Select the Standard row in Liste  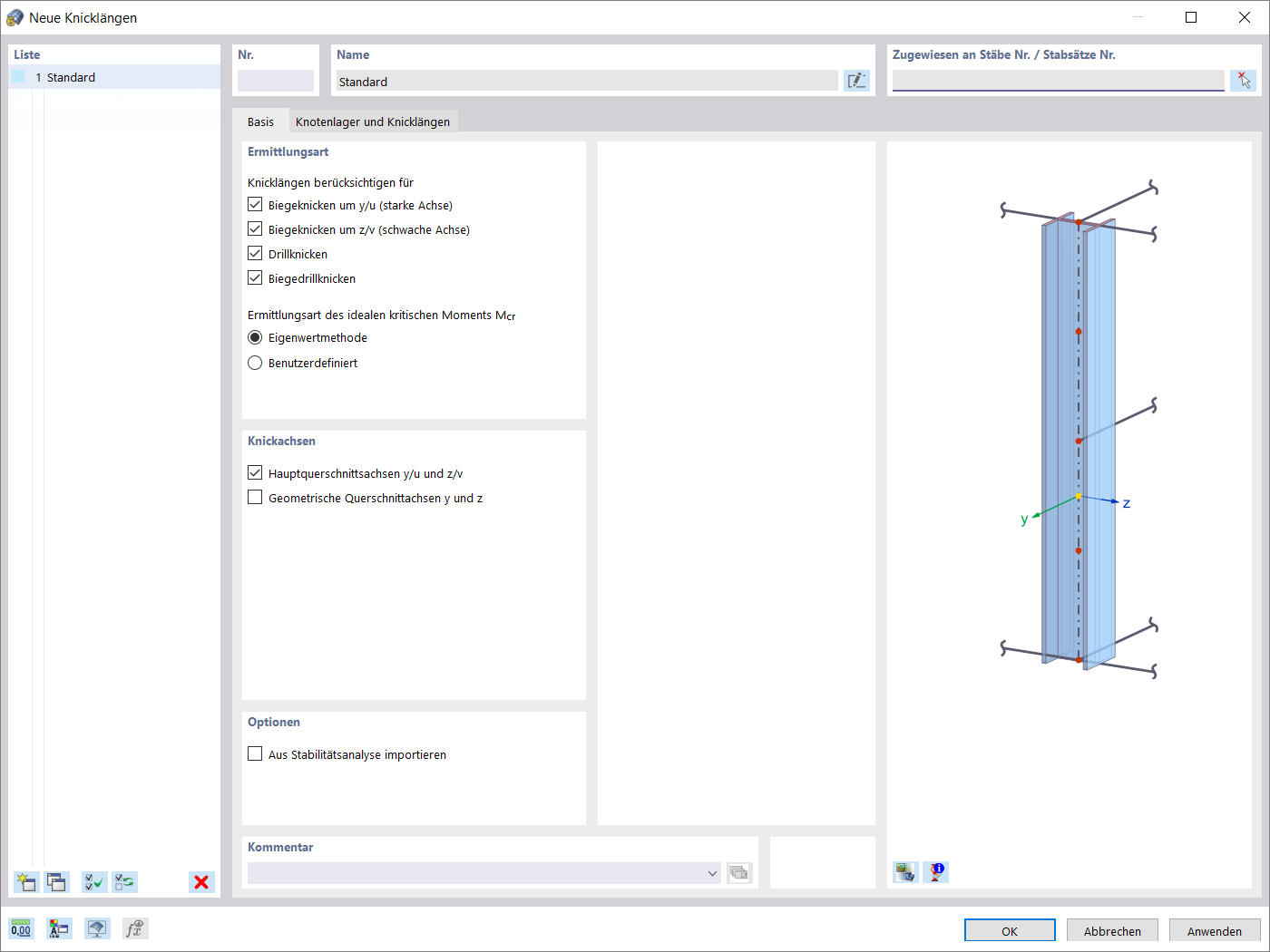(114, 77)
